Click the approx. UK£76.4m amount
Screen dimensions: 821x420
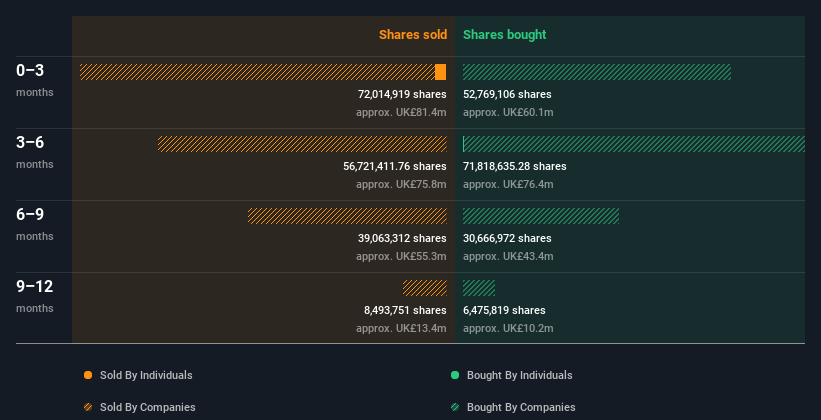508,184
